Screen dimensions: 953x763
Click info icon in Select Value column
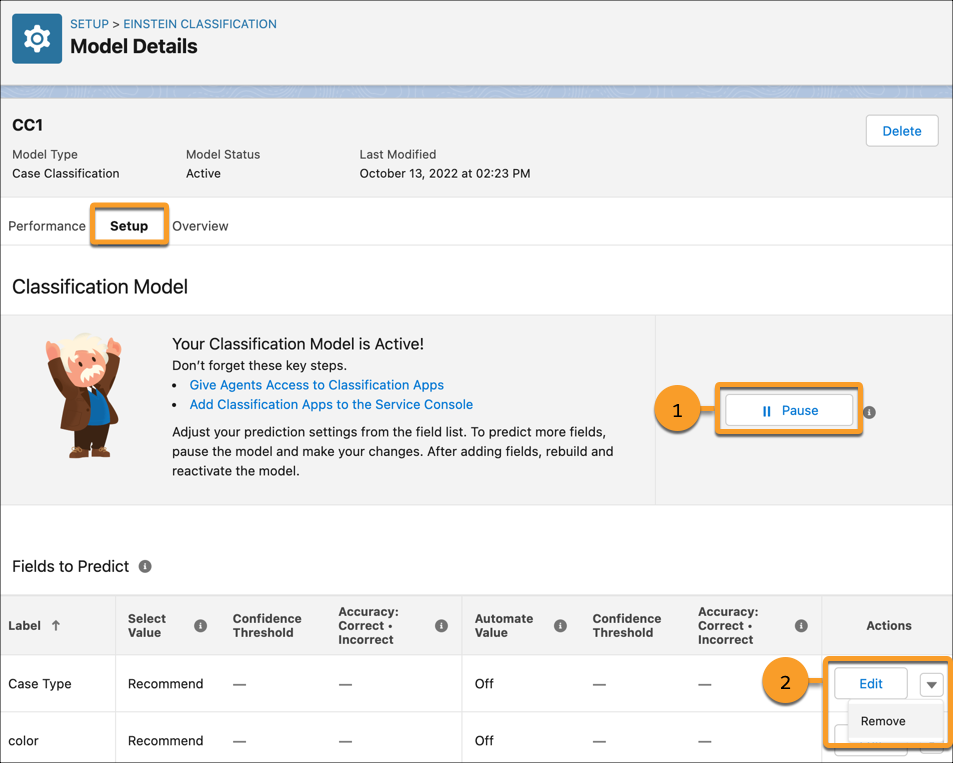(x=200, y=626)
